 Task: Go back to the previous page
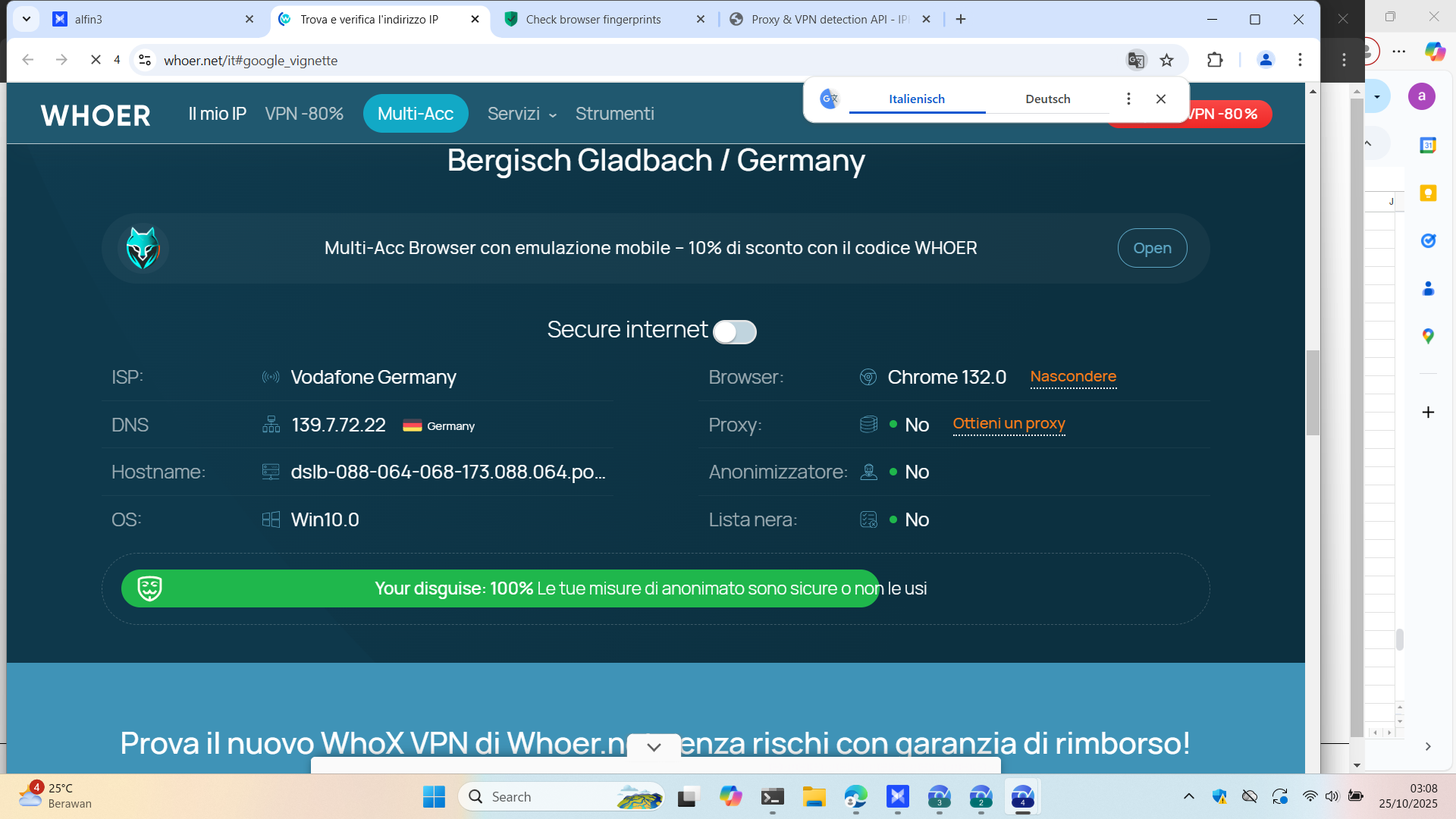(28, 60)
